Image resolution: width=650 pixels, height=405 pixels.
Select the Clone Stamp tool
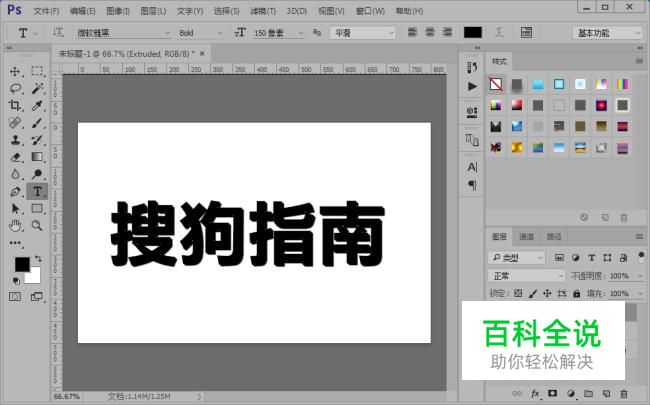[15, 140]
